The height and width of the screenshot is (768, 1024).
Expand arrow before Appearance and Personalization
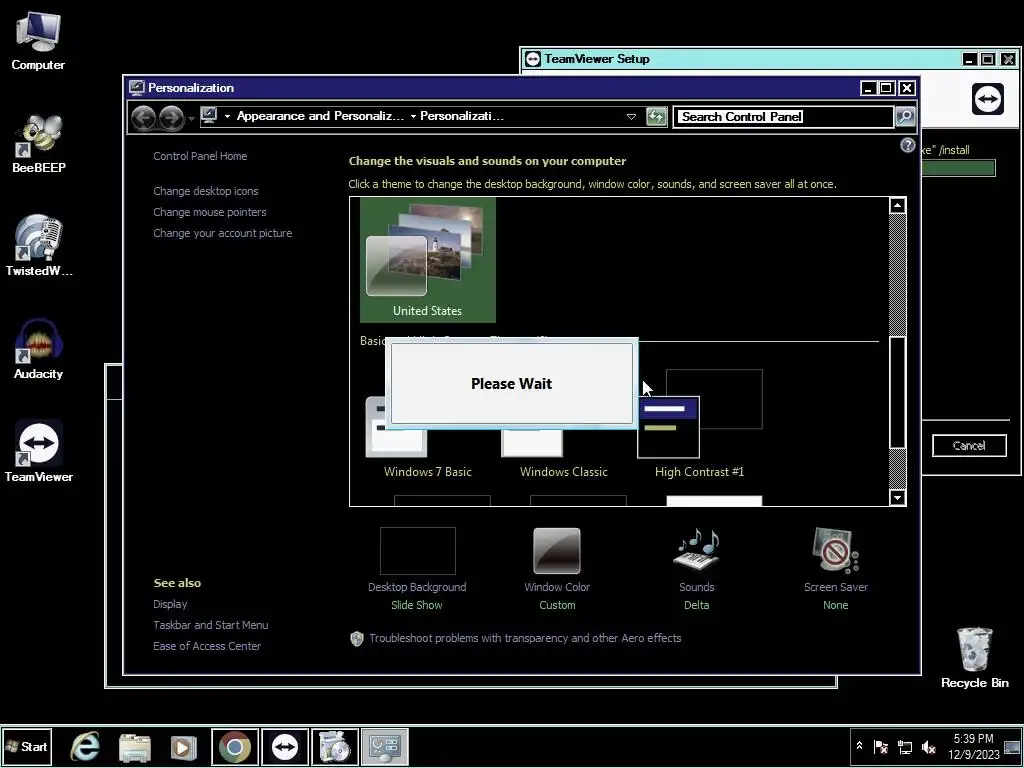pyautogui.click(x=227, y=116)
